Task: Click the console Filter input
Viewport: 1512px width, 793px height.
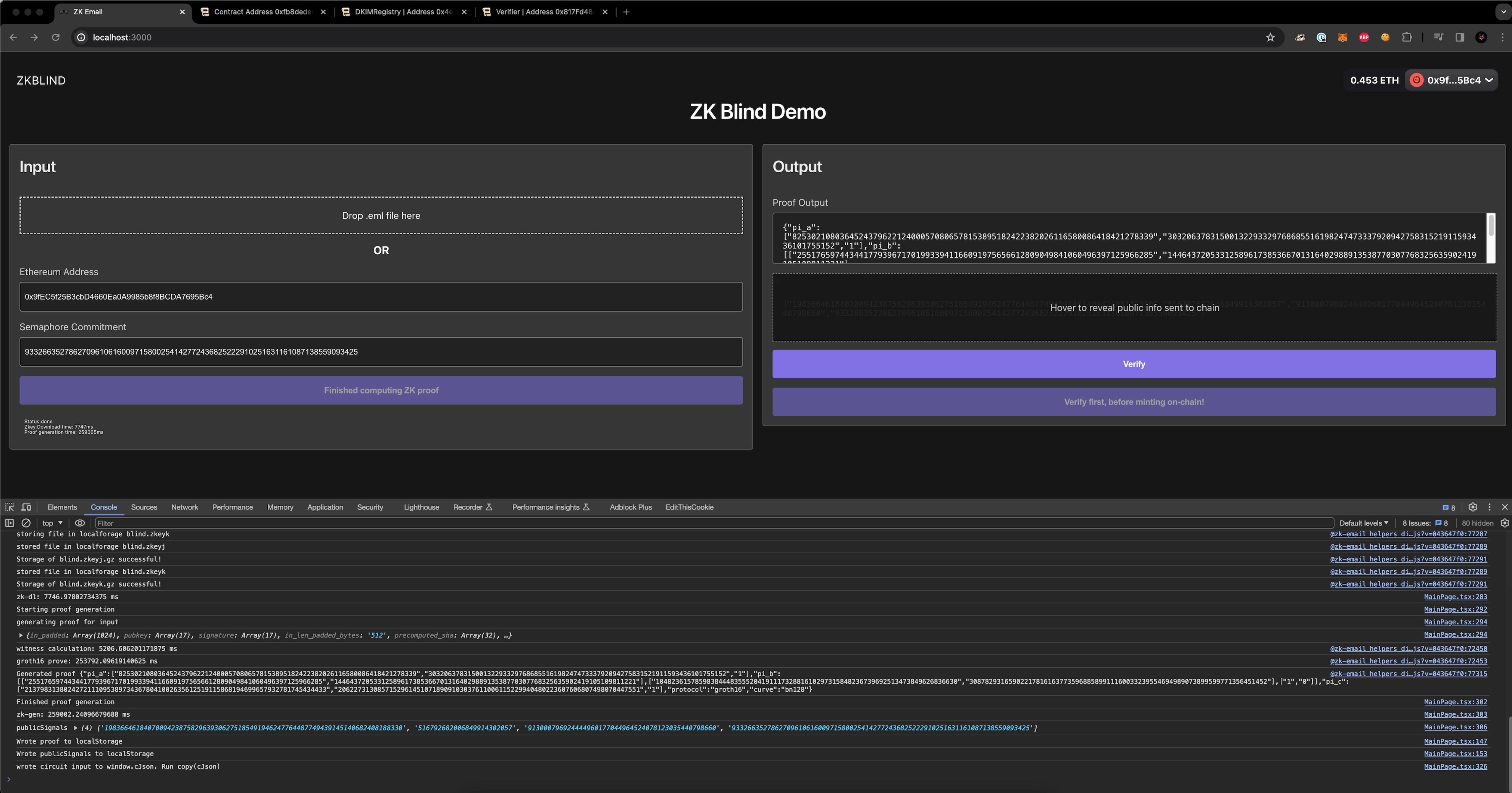Action: coord(714,523)
